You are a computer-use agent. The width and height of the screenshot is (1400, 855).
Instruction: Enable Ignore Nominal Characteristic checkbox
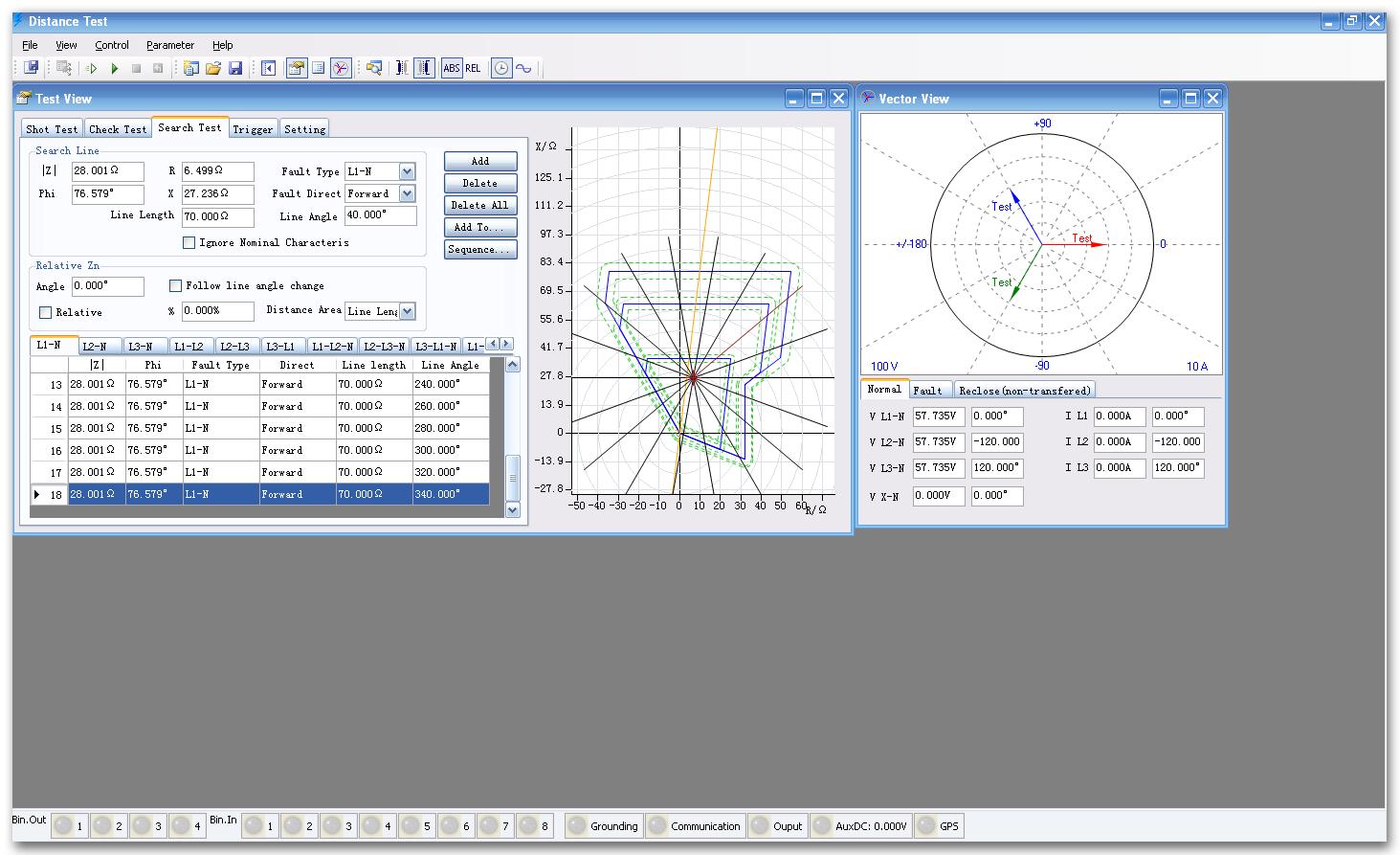[189, 243]
